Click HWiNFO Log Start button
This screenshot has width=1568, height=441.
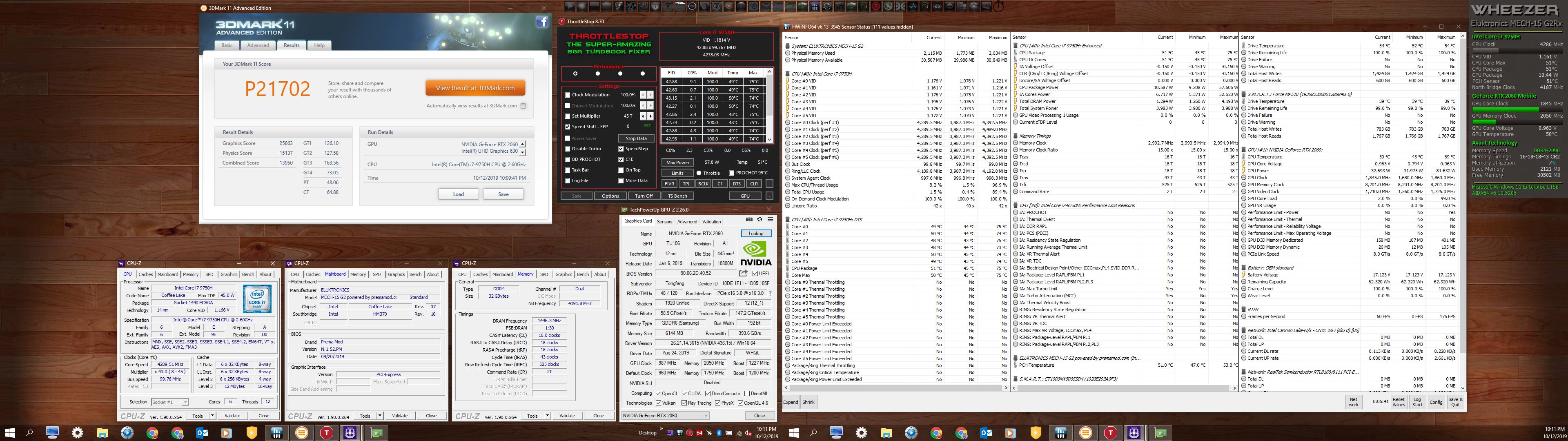coord(1418,402)
